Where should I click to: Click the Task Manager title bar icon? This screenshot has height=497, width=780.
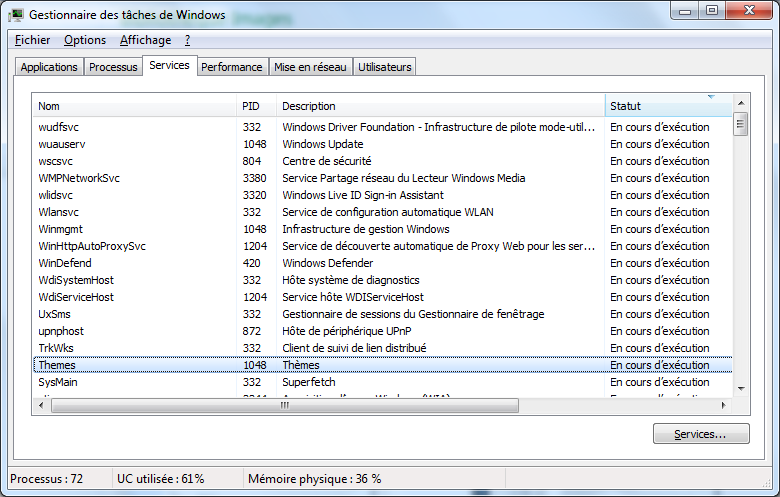tap(17, 16)
